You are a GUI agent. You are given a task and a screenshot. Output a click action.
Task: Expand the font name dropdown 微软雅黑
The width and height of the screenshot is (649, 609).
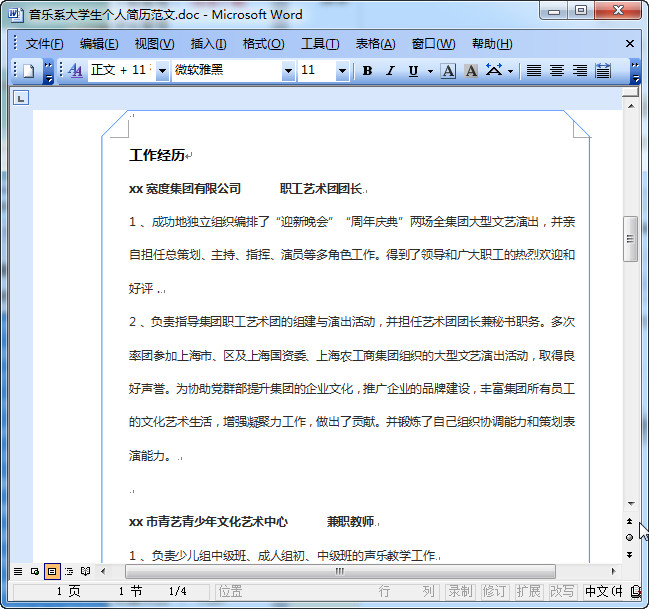[x=288, y=71]
